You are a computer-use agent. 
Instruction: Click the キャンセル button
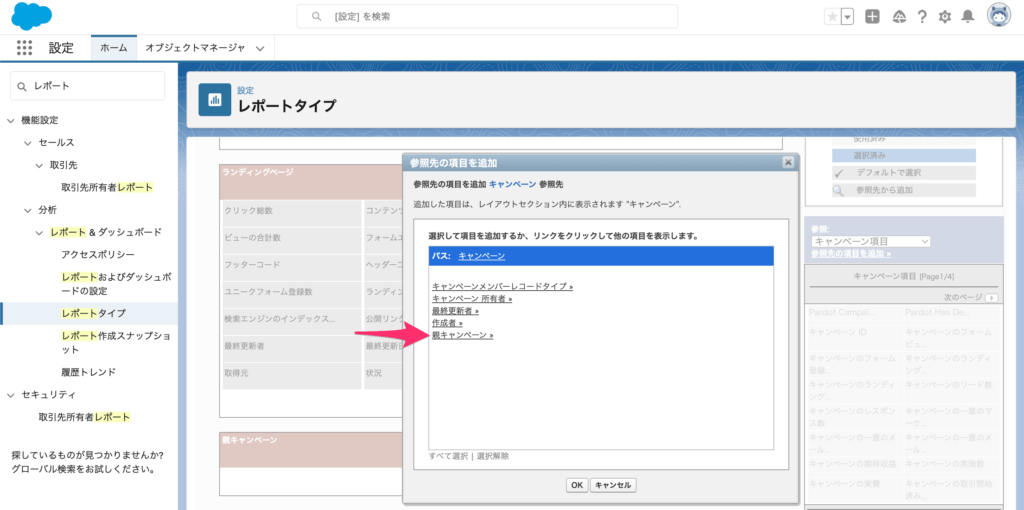pos(613,485)
